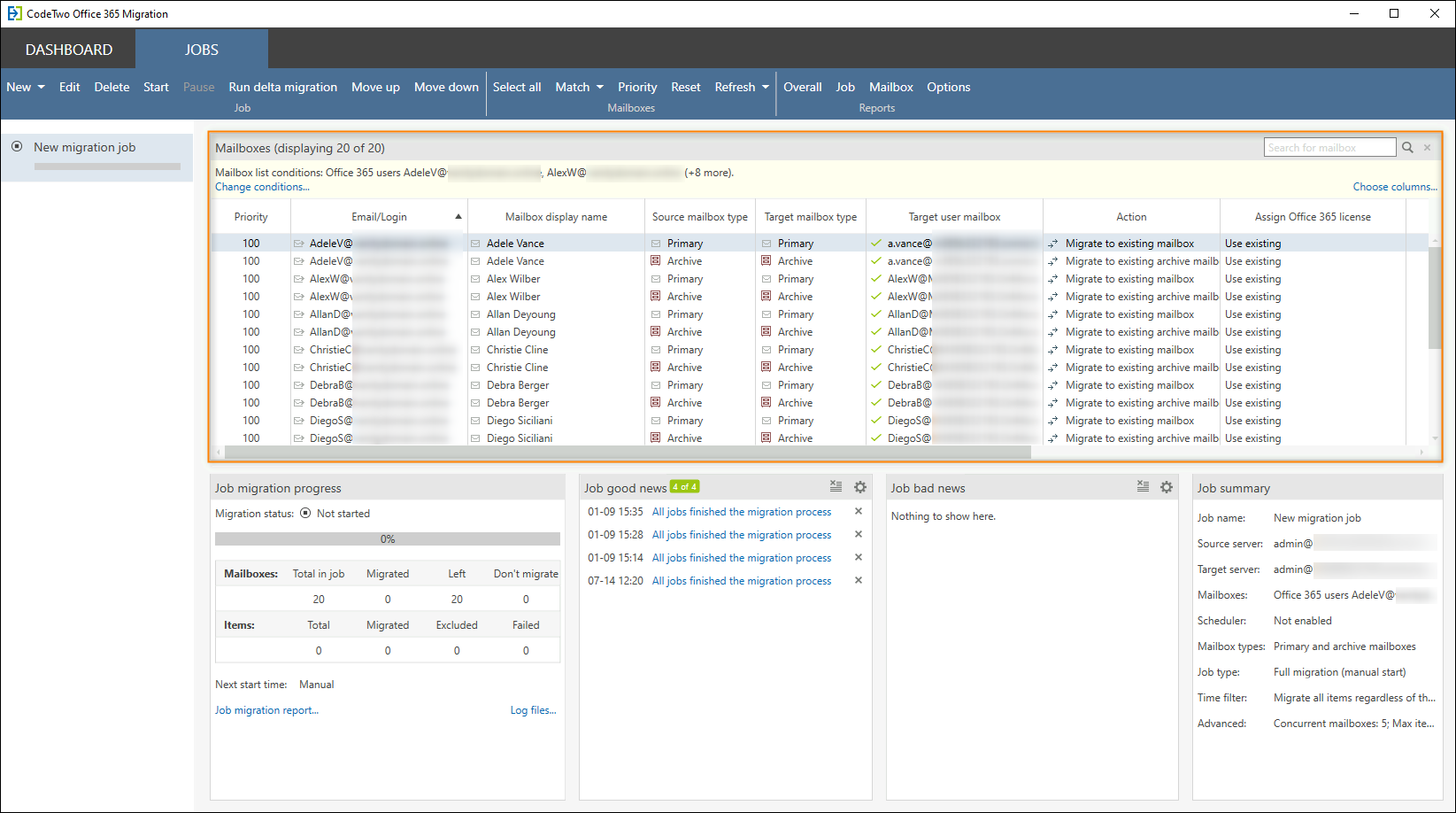Sort by the Priority column header
The width and height of the screenshot is (1456, 813).
(x=251, y=217)
